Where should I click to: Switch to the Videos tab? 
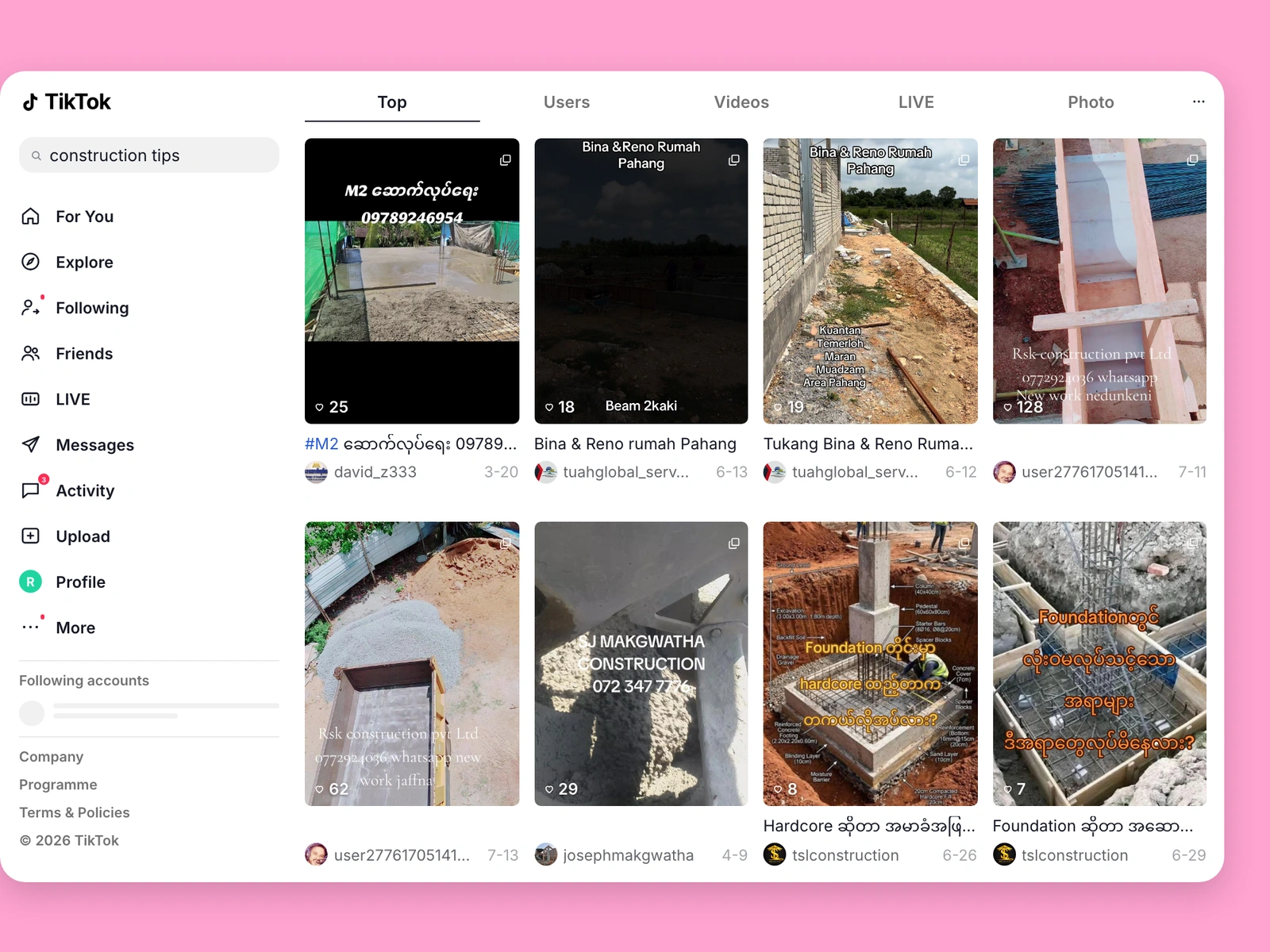tap(741, 102)
